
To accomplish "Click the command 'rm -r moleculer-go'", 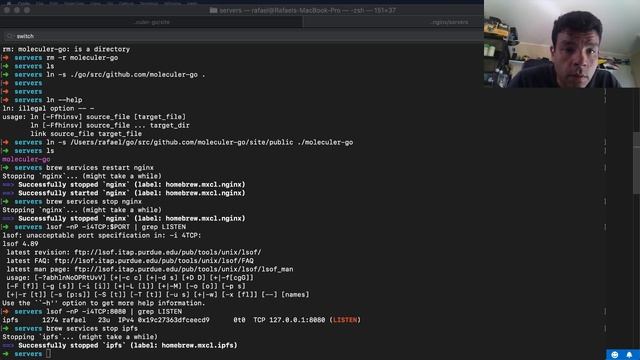I will (x=82, y=58).
